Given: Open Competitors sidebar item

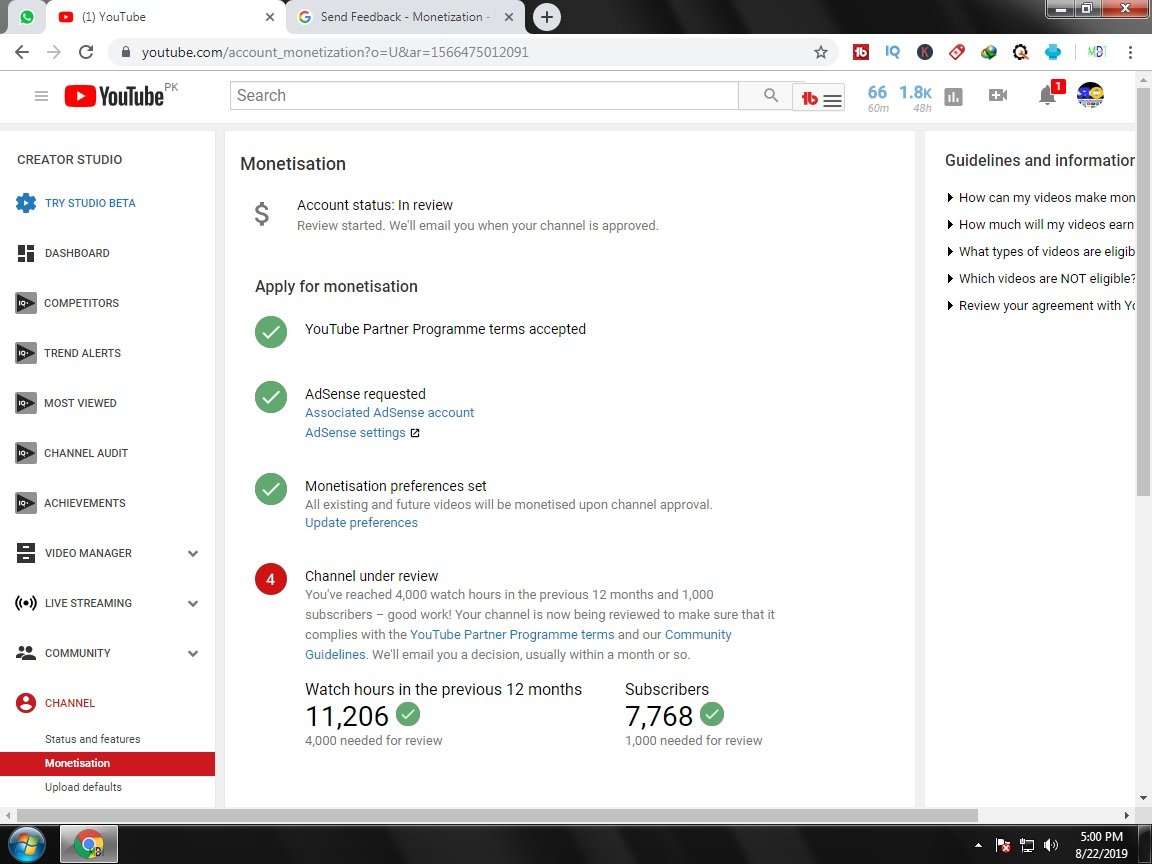Looking at the screenshot, I should pos(68,303).
